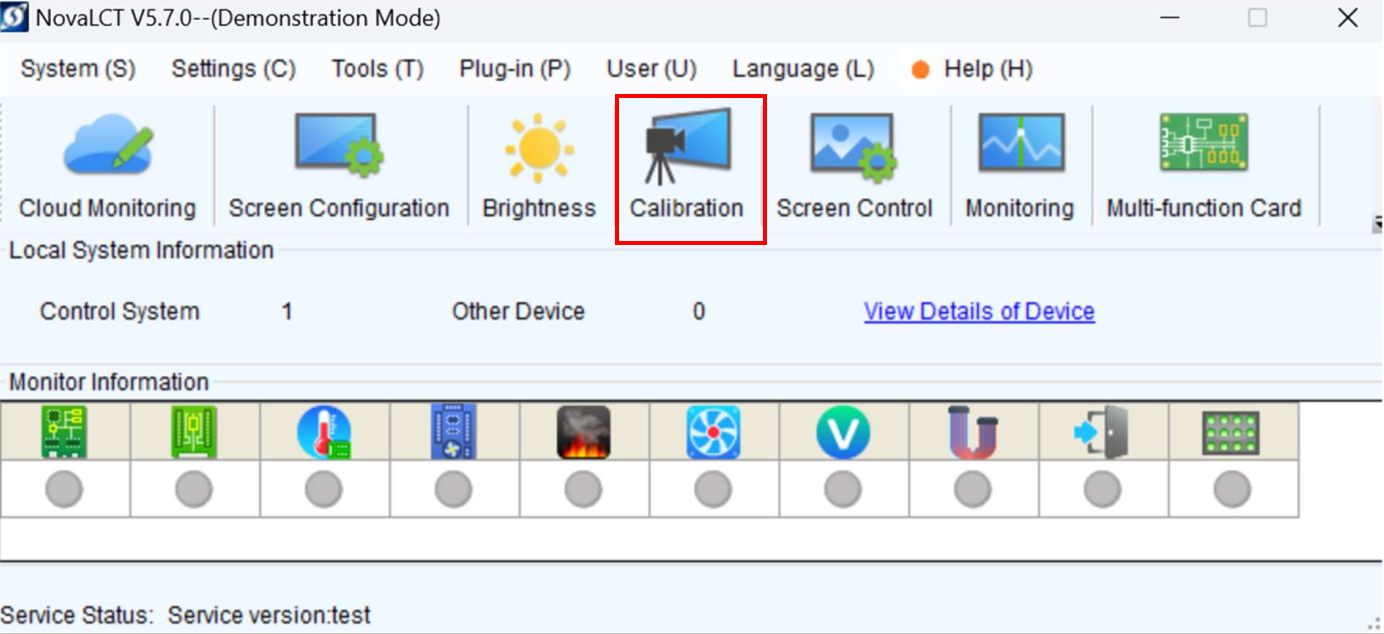Click the ribbon cable monitor icon

coord(973,433)
